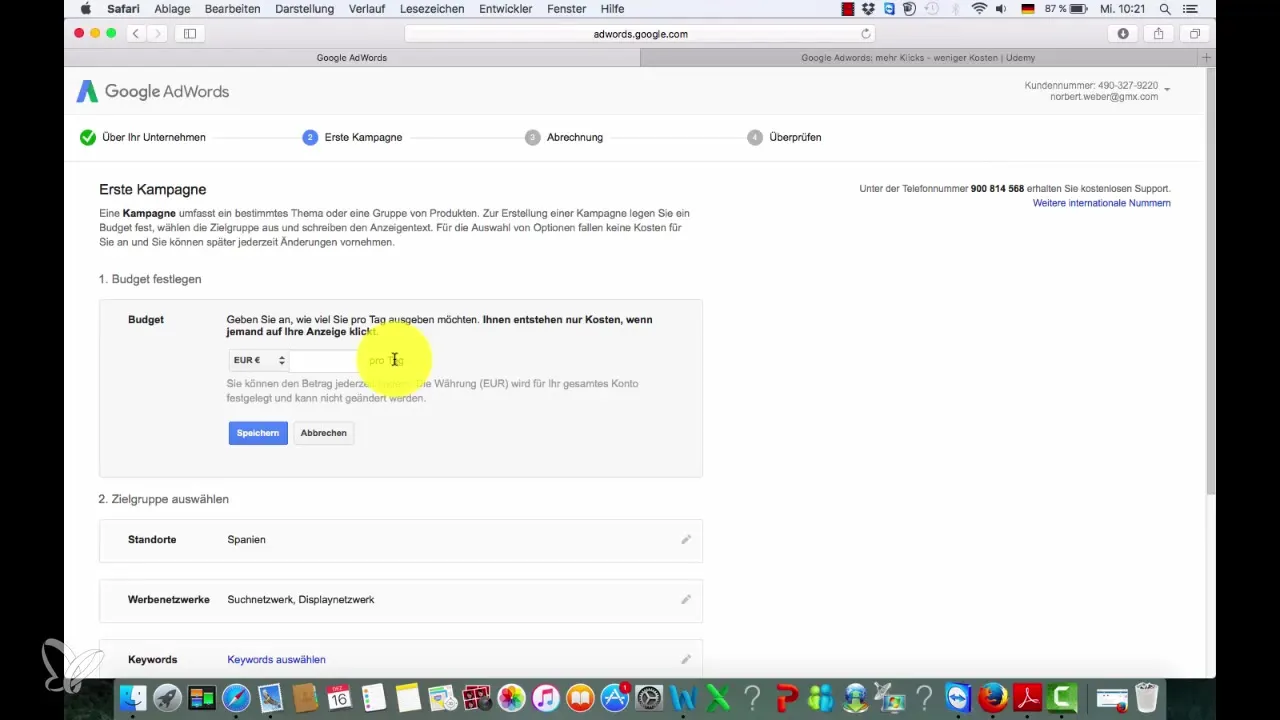Open Firefox from the Dock

993,698
